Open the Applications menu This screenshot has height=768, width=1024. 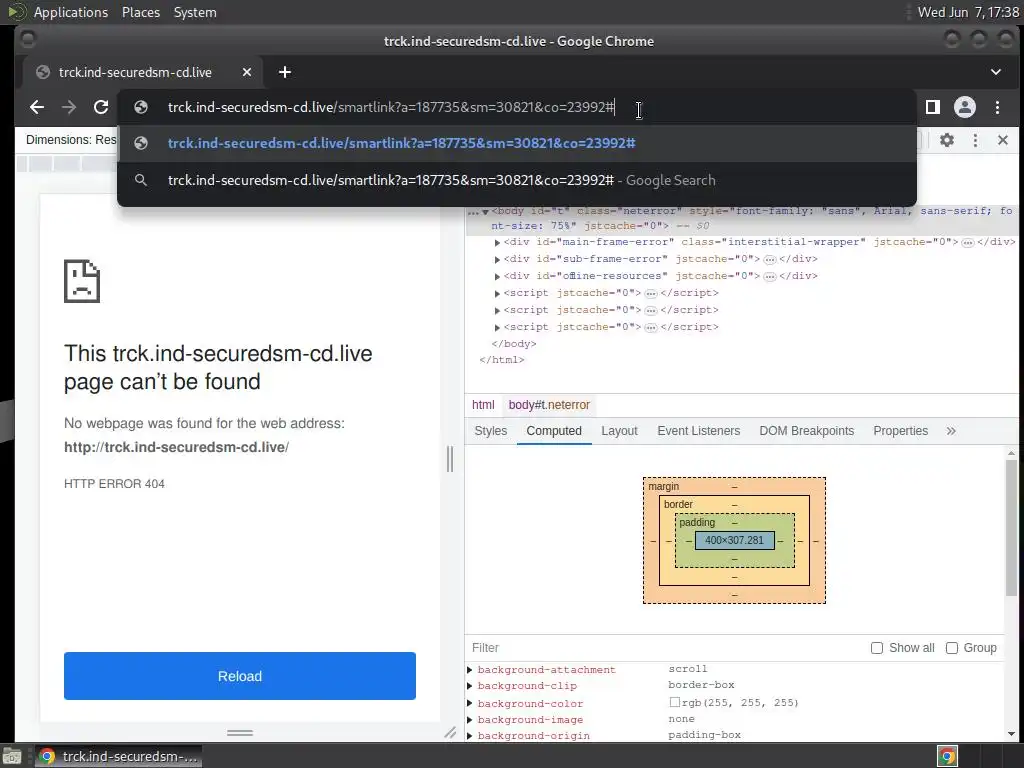point(71,12)
